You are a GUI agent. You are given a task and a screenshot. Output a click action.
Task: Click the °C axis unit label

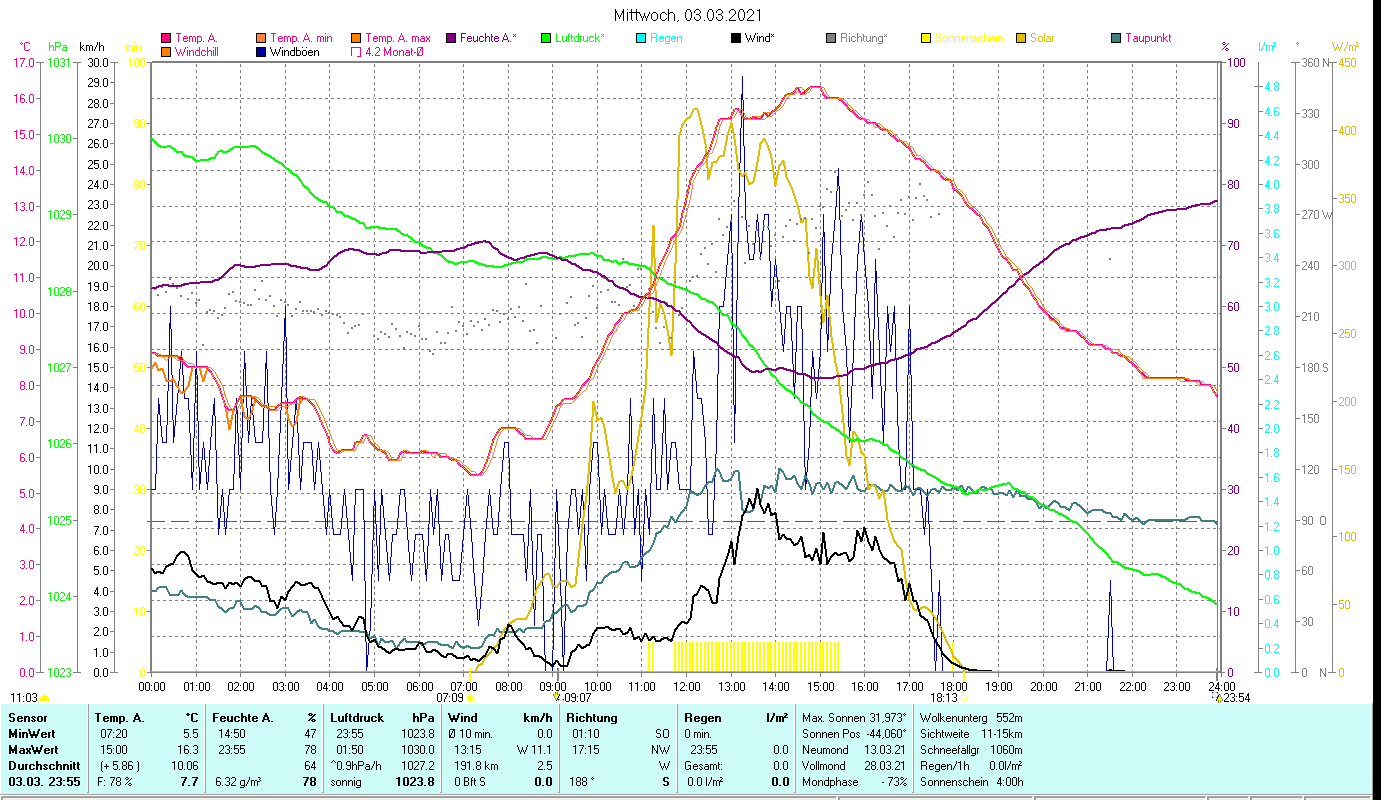click(26, 47)
